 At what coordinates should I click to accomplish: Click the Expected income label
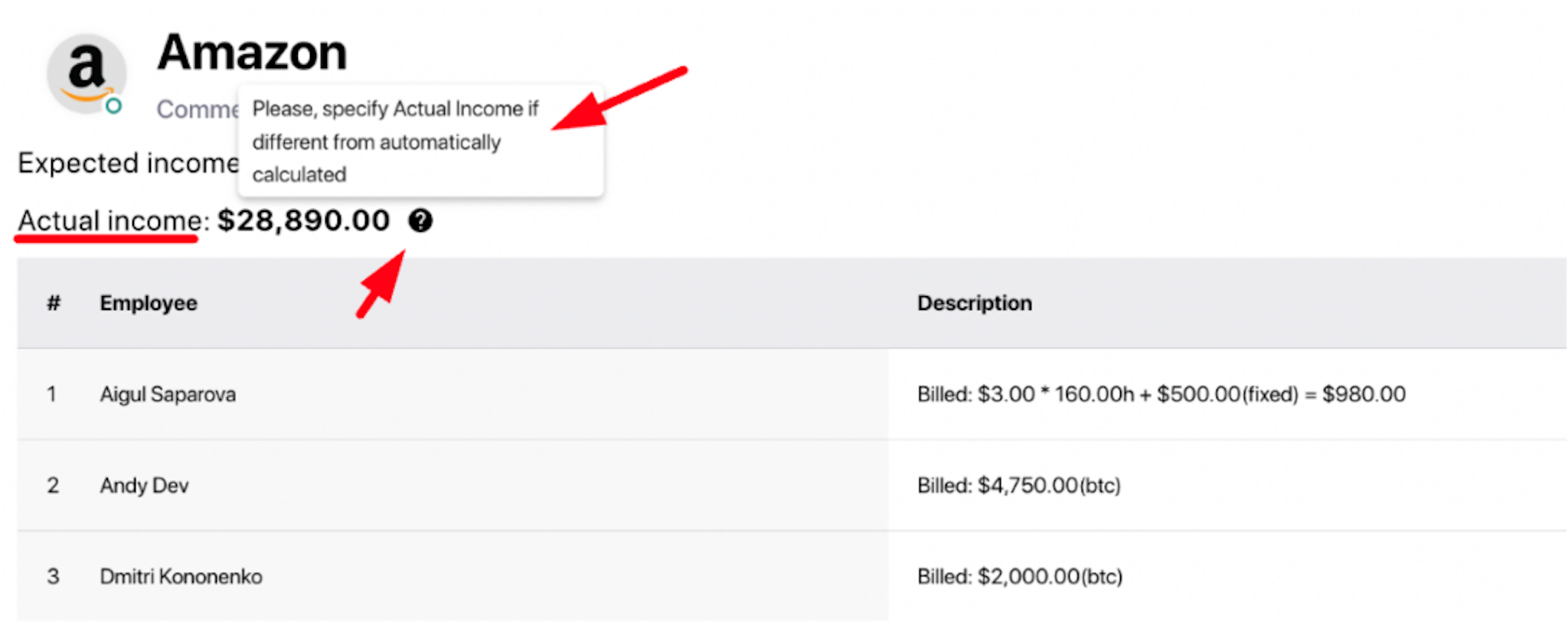point(128,163)
